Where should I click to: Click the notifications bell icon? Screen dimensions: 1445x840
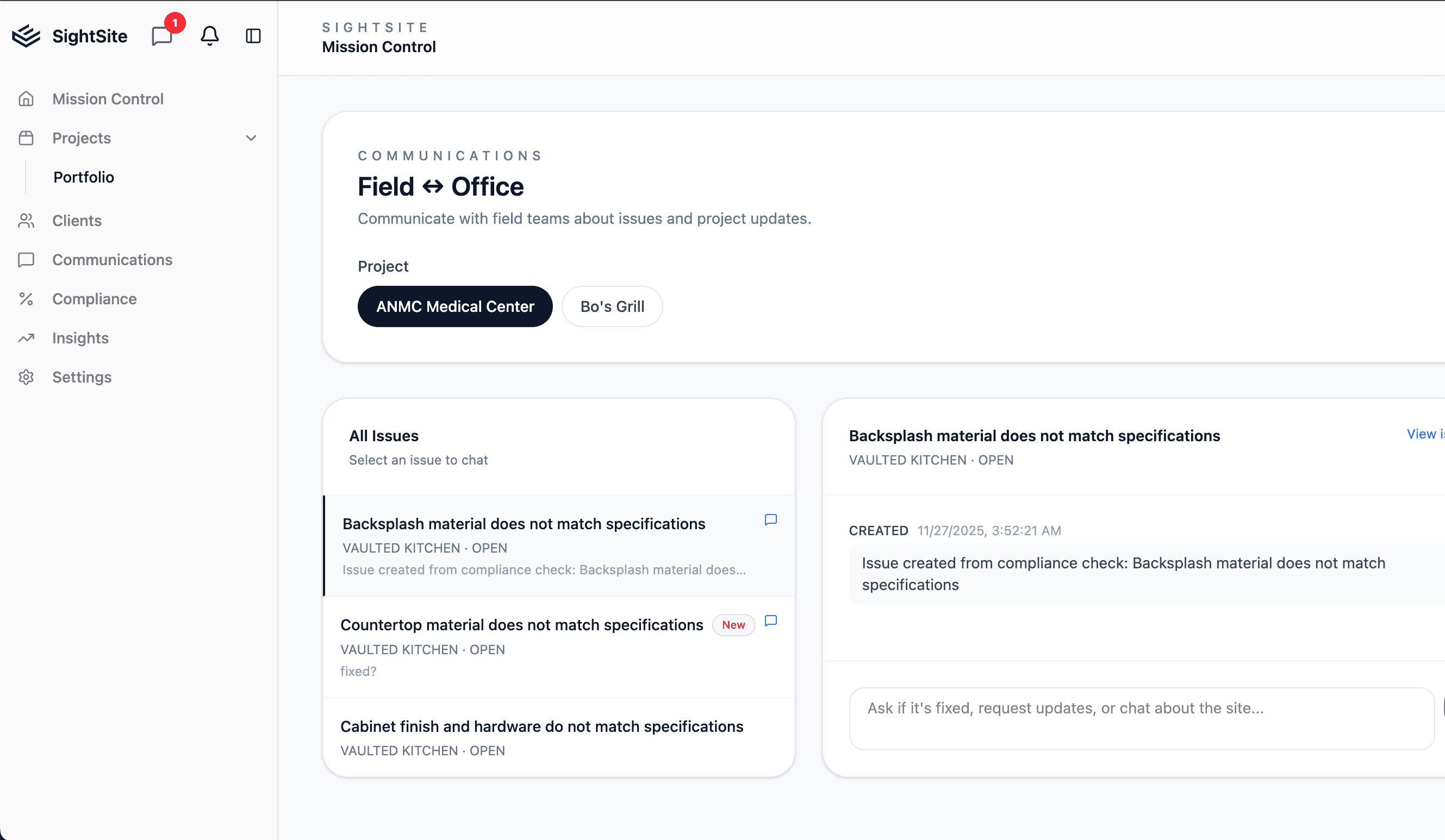[209, 35]
